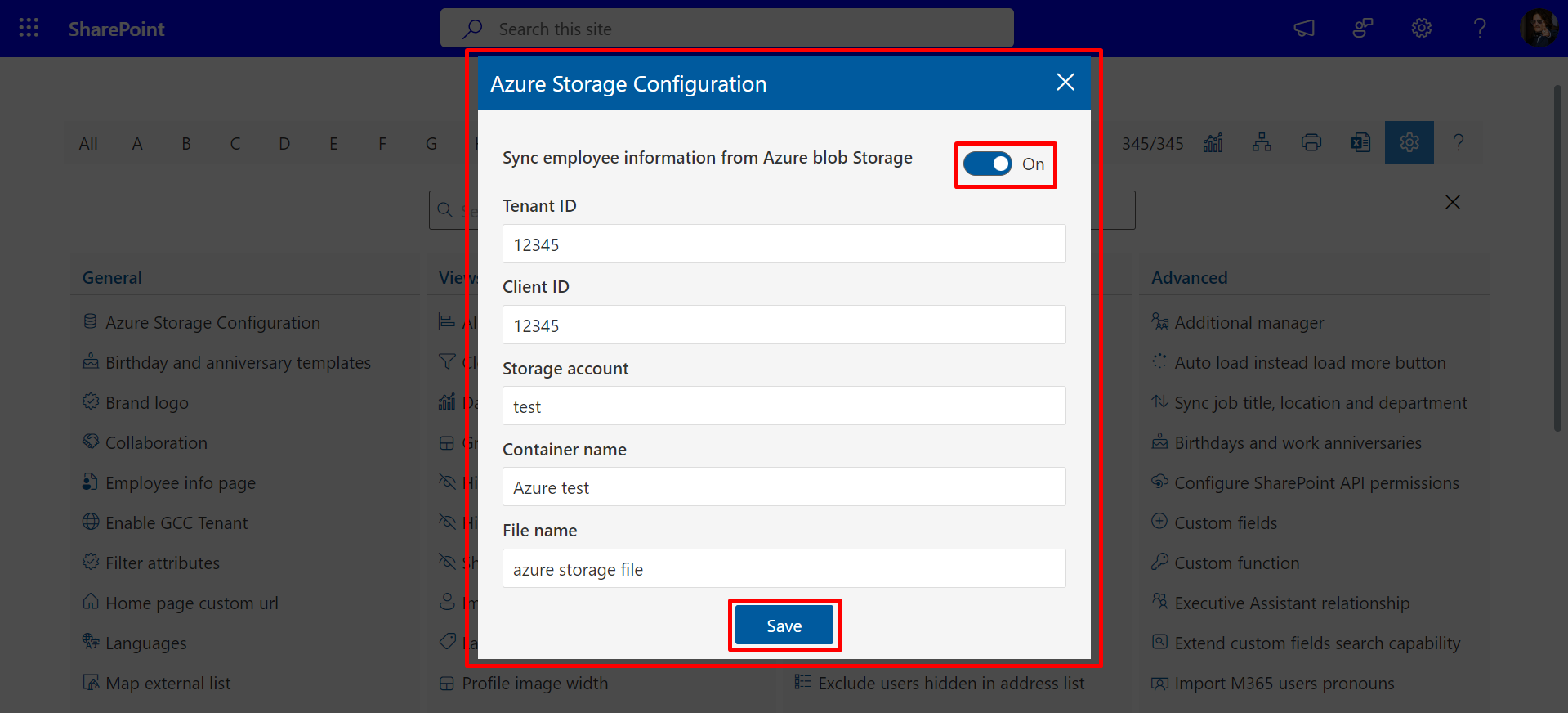This screenshot has height=713, width=1568.
Task: Click the Search this site box
Action: tap(727, 29)
